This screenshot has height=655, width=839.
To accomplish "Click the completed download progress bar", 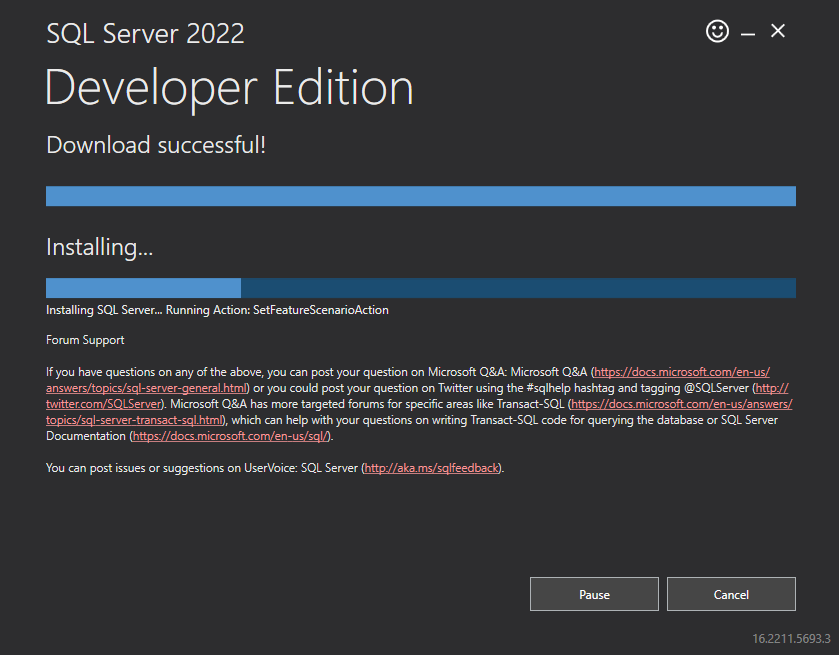I will click(420, 196).
